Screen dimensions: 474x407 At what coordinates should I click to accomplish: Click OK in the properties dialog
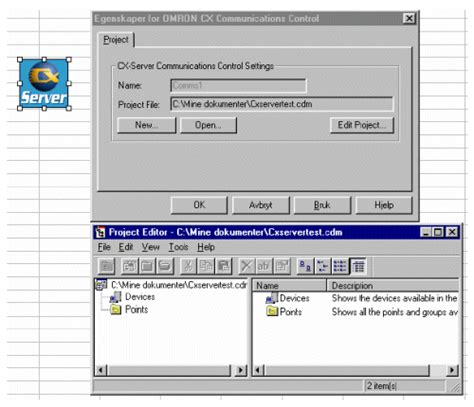[199, 205]
